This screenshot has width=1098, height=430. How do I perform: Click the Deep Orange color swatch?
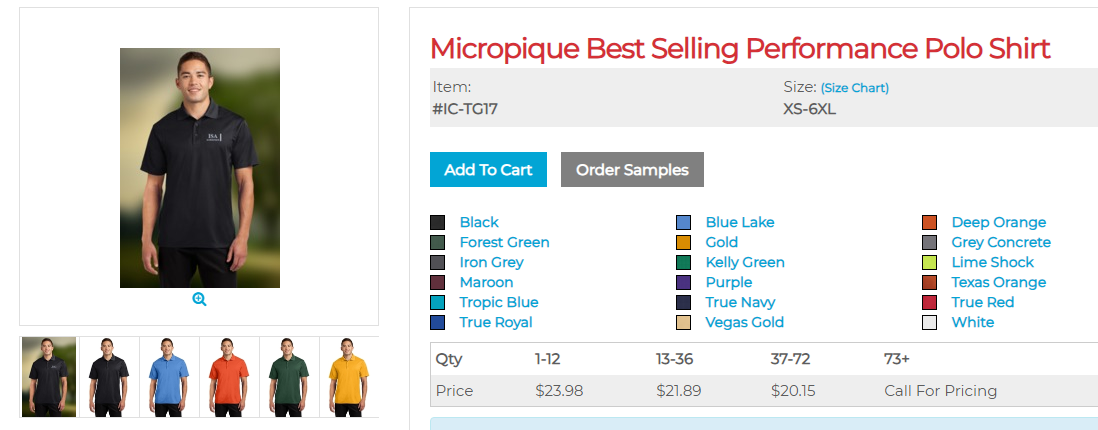click(930, 222)
